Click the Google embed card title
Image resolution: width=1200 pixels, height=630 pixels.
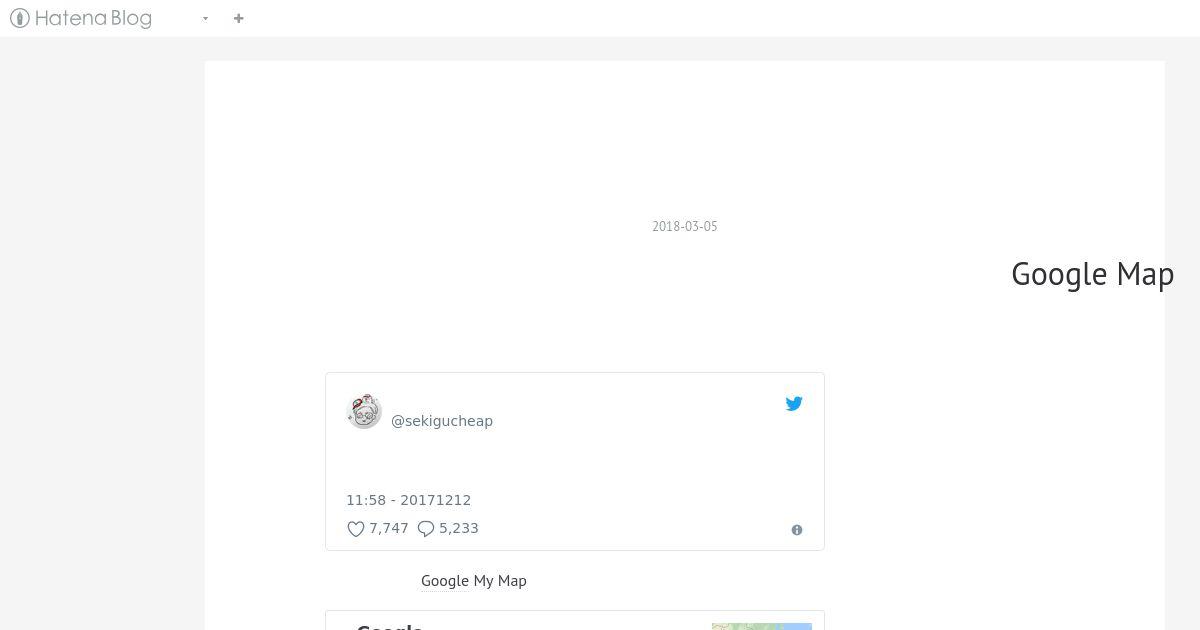(x=390, y=627)
